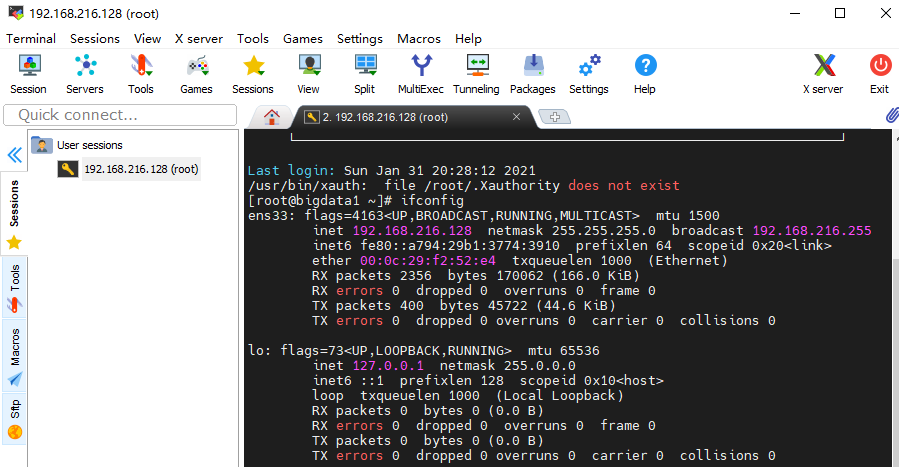Open the Games toolbar icon
Screen dimensions: 899x467
(197, 74)
